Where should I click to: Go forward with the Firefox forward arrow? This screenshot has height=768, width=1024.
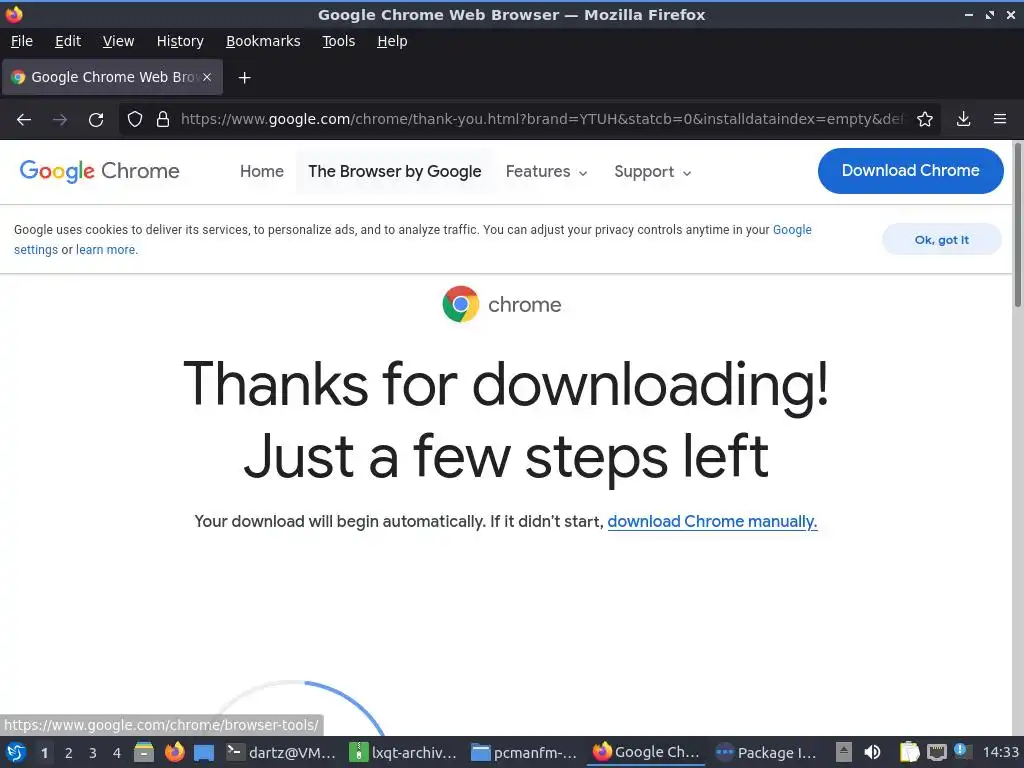click(60, 120)
